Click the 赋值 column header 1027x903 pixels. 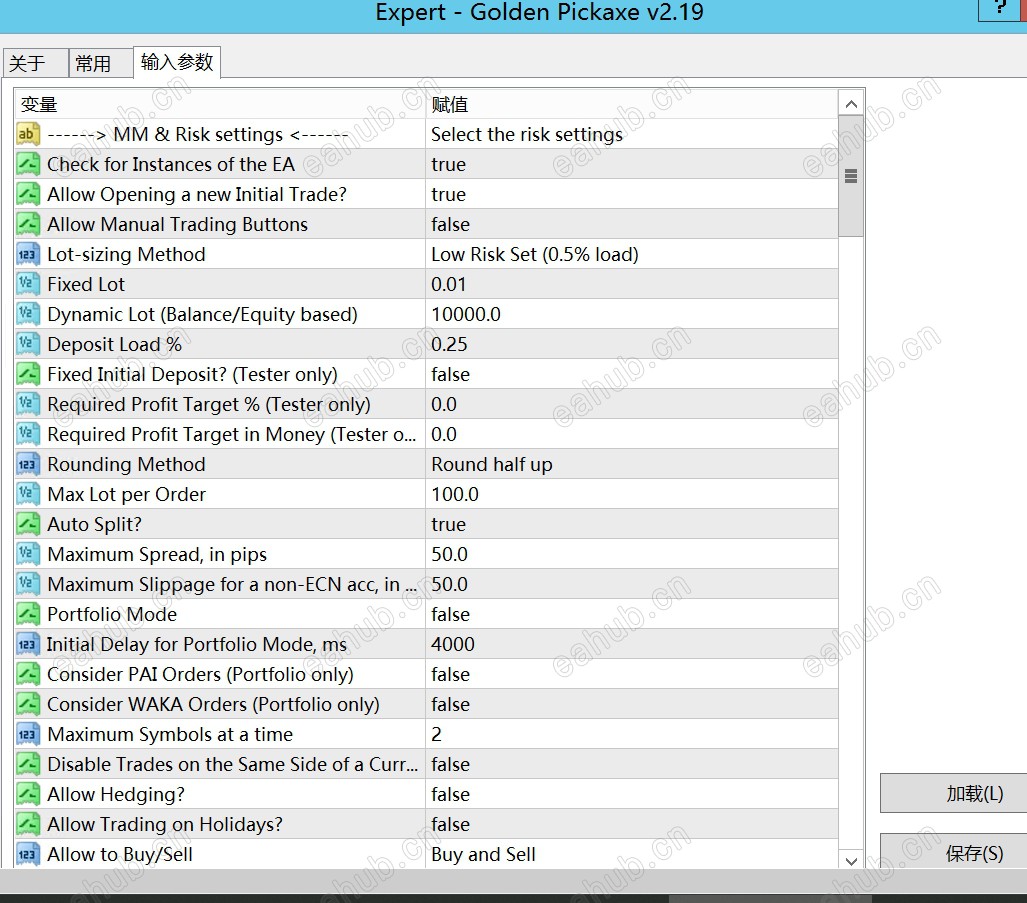point(631,104)
